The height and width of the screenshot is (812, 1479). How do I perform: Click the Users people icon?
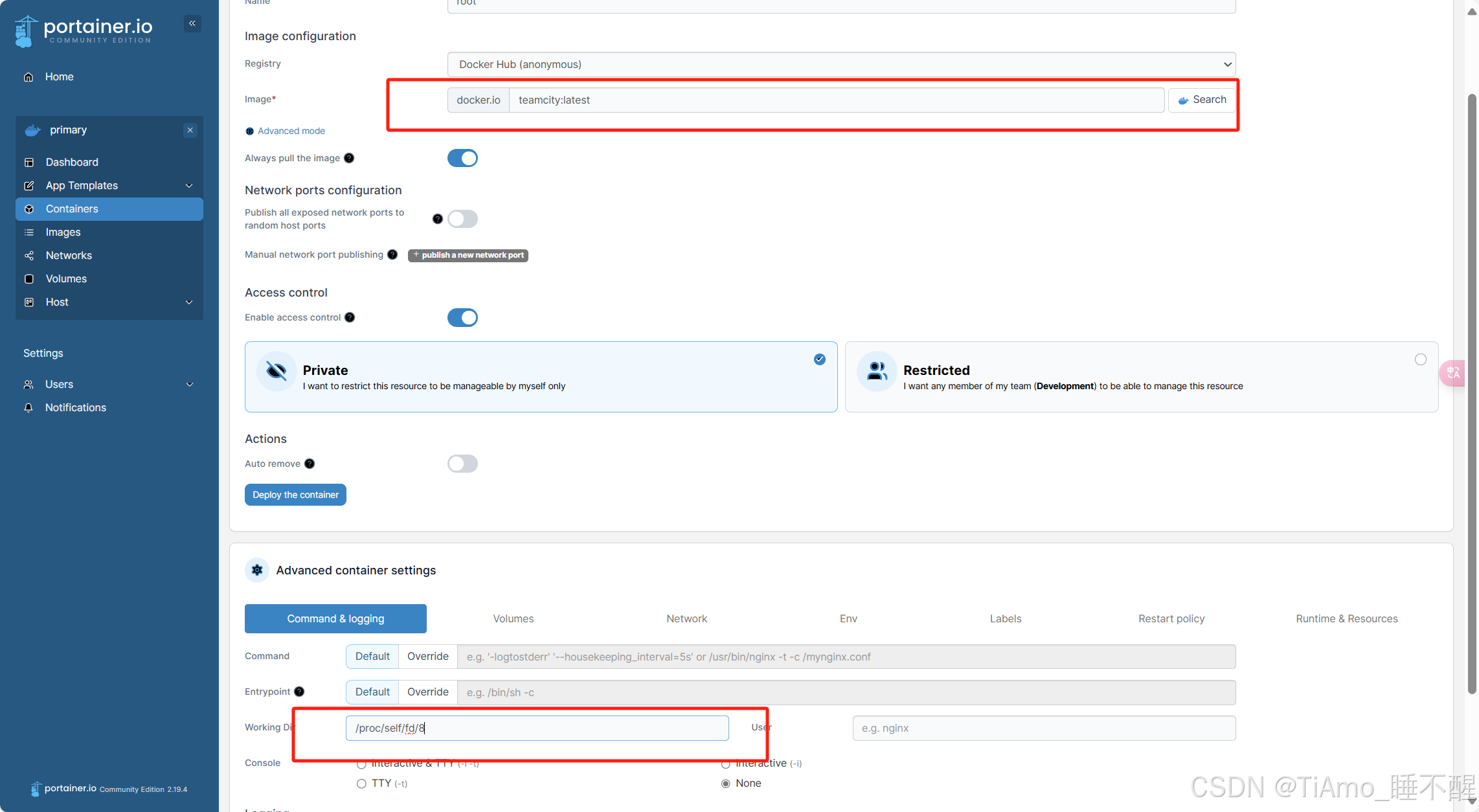click(x=28, y=385)
